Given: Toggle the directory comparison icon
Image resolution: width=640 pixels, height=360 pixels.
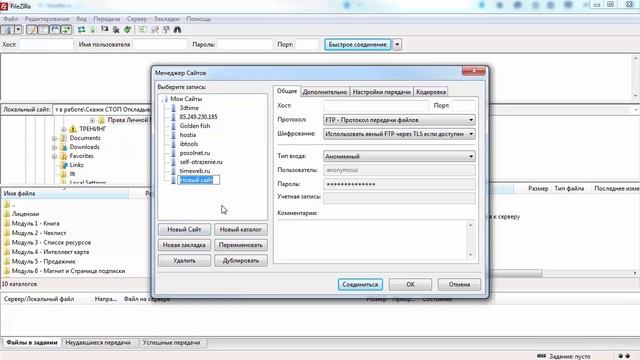Looking at the screenshot, I should (x=155, y=30).
